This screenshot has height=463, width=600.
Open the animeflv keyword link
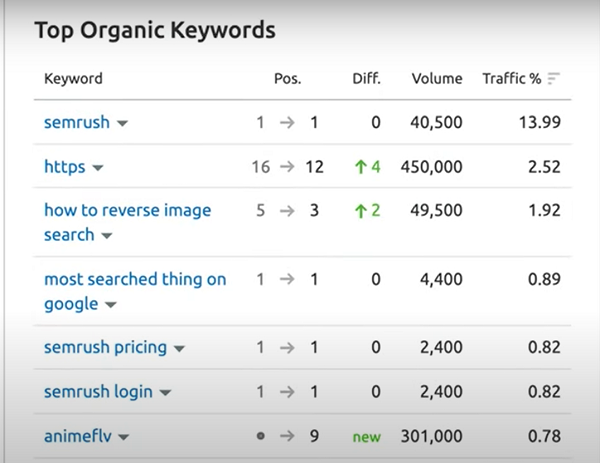pos(78,435)
